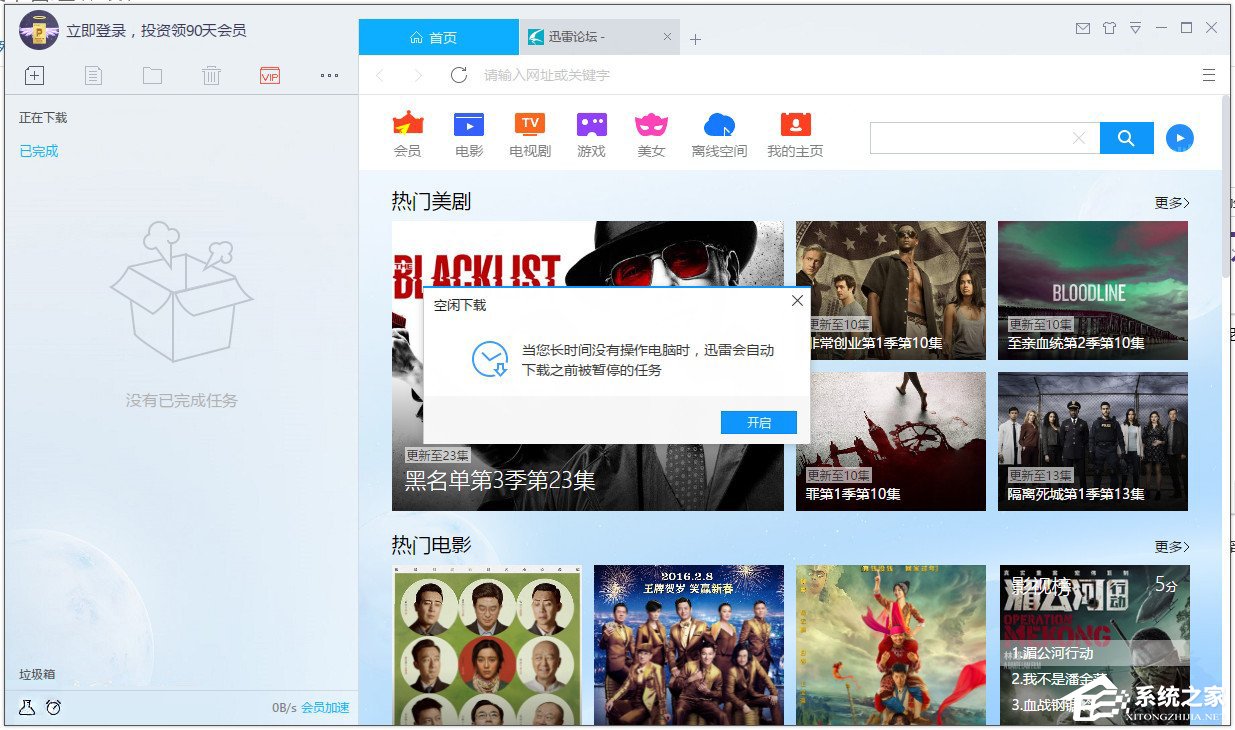Close the 迅雷论坛 tab
This screenshot has width=1235, height=730.
click(668, 37)
